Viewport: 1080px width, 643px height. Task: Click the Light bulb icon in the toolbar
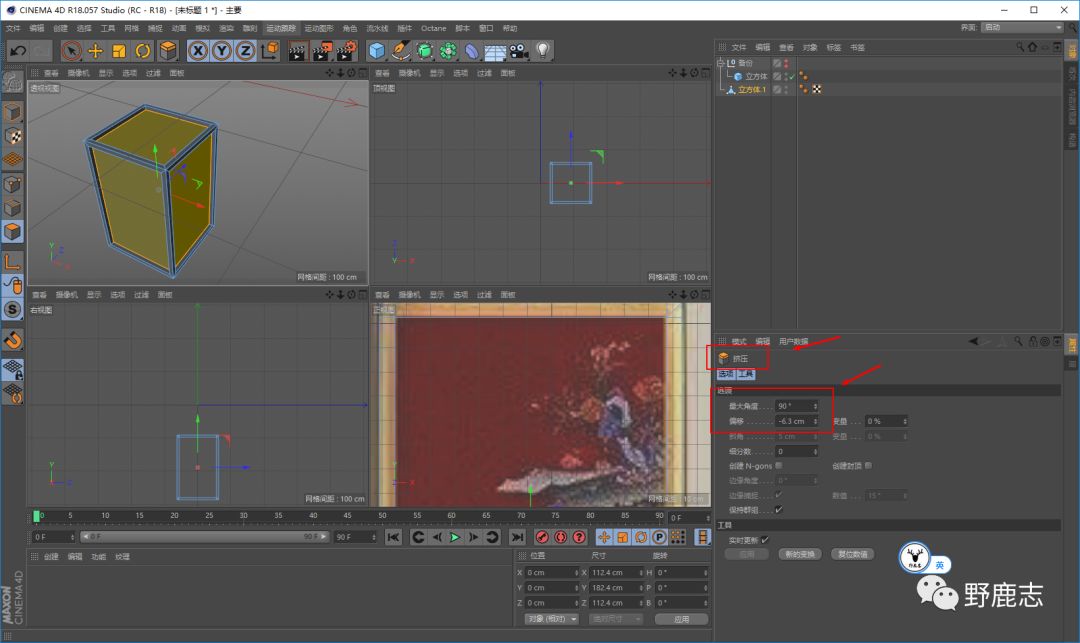pyautogui.click(x=543, y=51)
